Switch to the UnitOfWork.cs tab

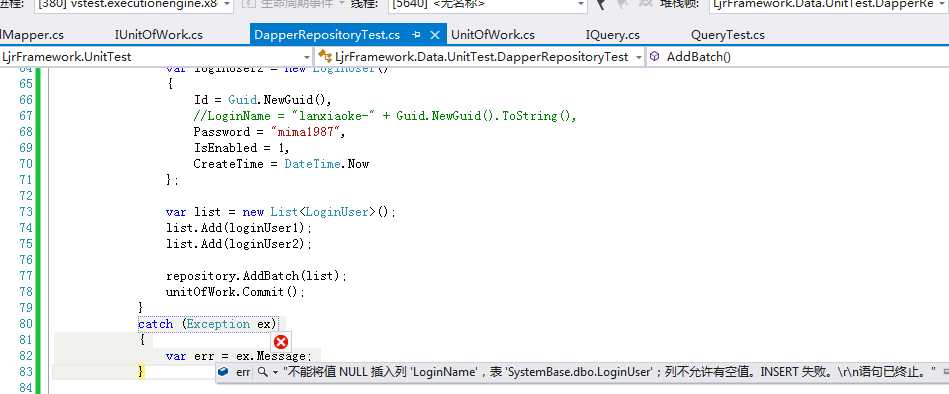coord(493,35)
